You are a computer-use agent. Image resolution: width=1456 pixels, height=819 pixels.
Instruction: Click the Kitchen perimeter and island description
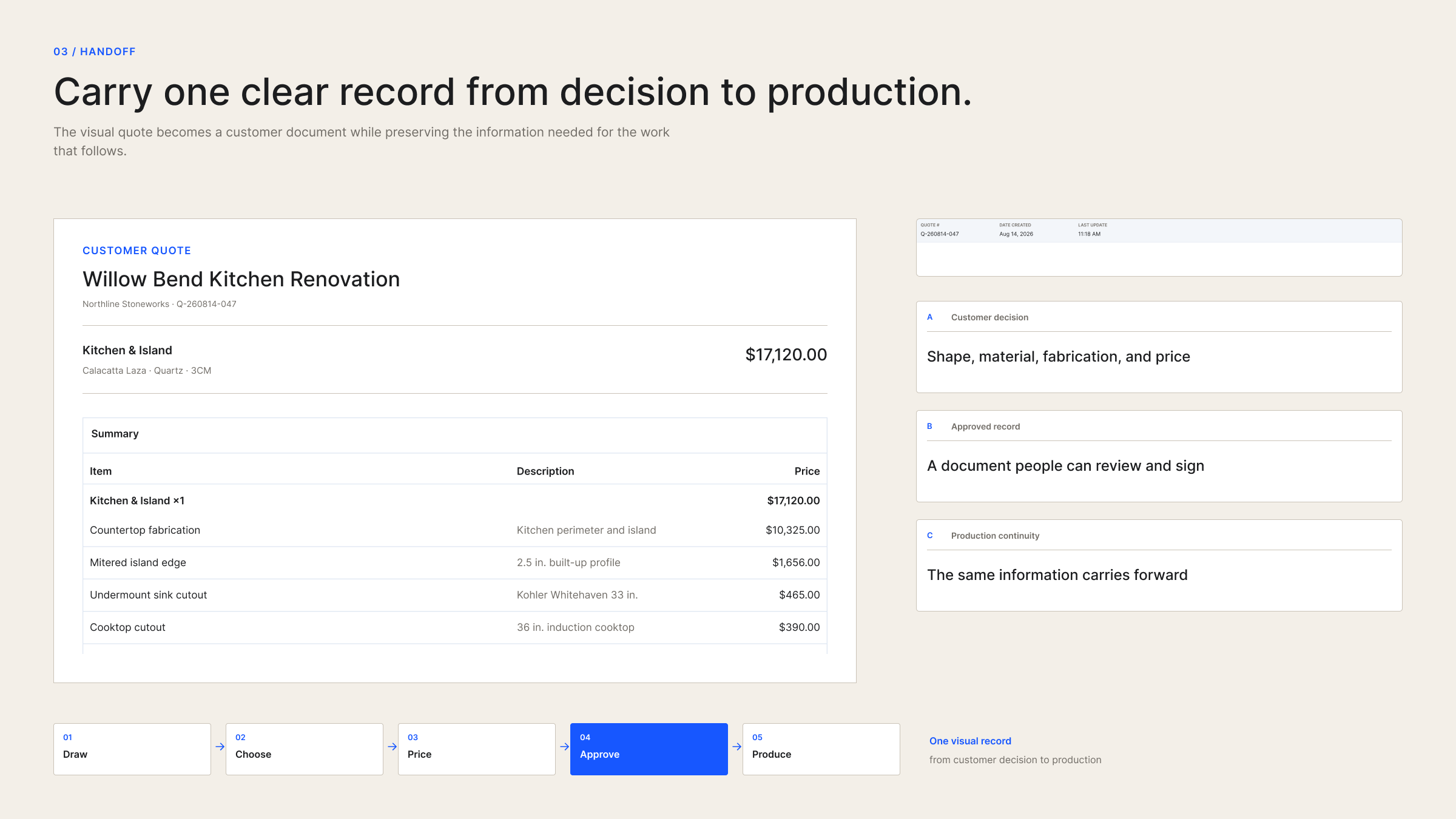click(586, 530)
